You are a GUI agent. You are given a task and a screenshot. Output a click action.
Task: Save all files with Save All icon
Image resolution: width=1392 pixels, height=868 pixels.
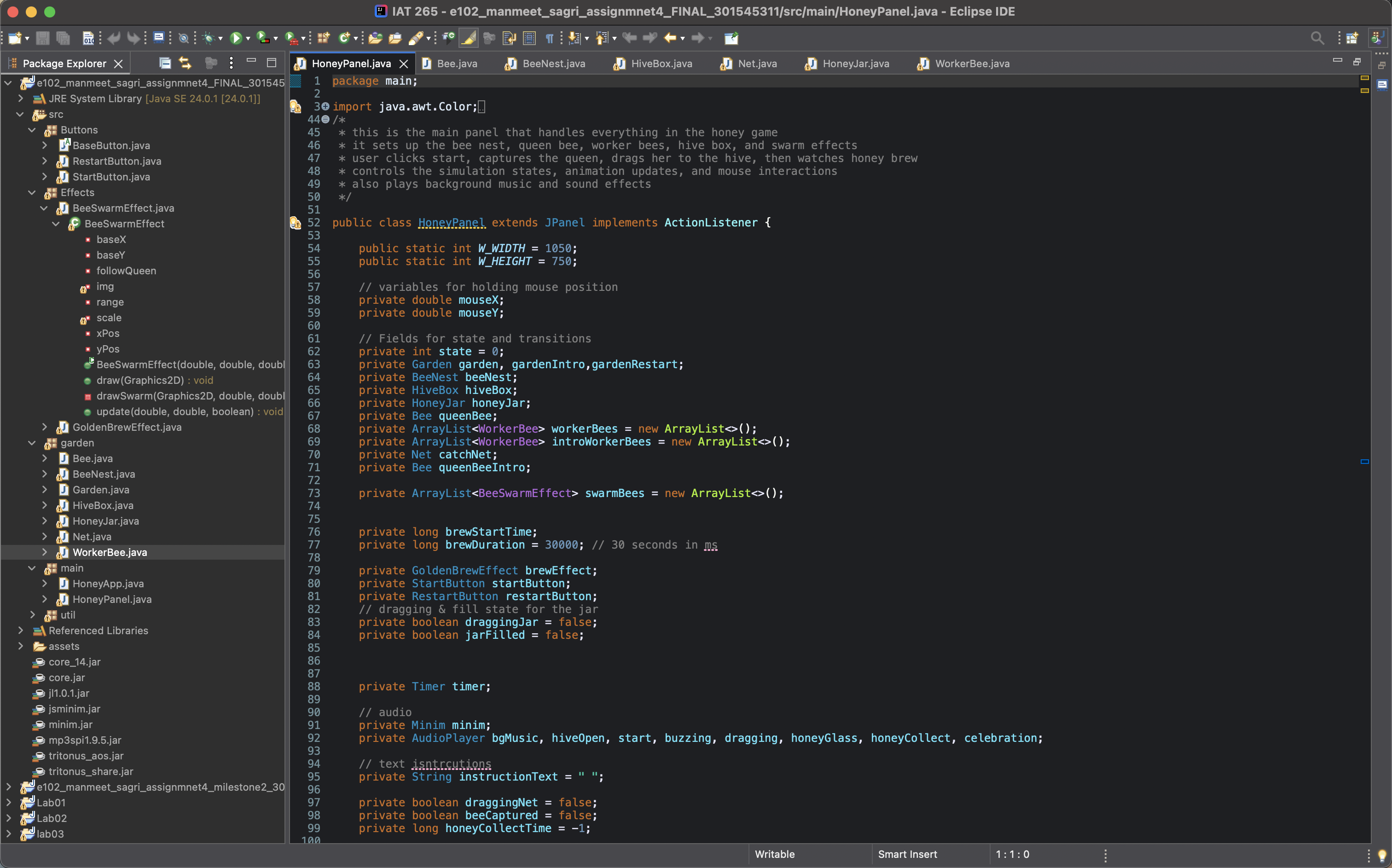point(63,38)
